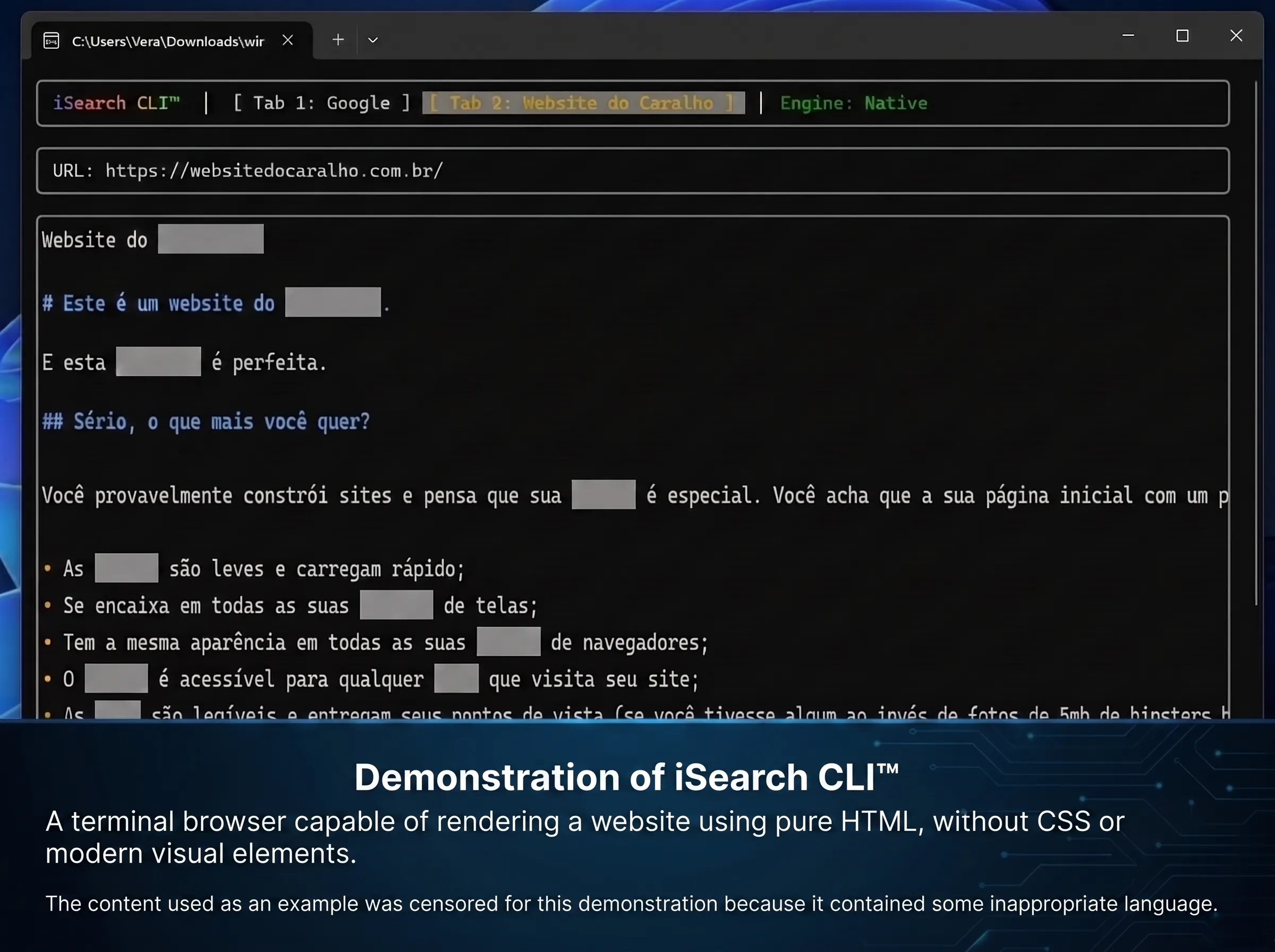Click heading '# Este é um website do'

pos(216,302)
